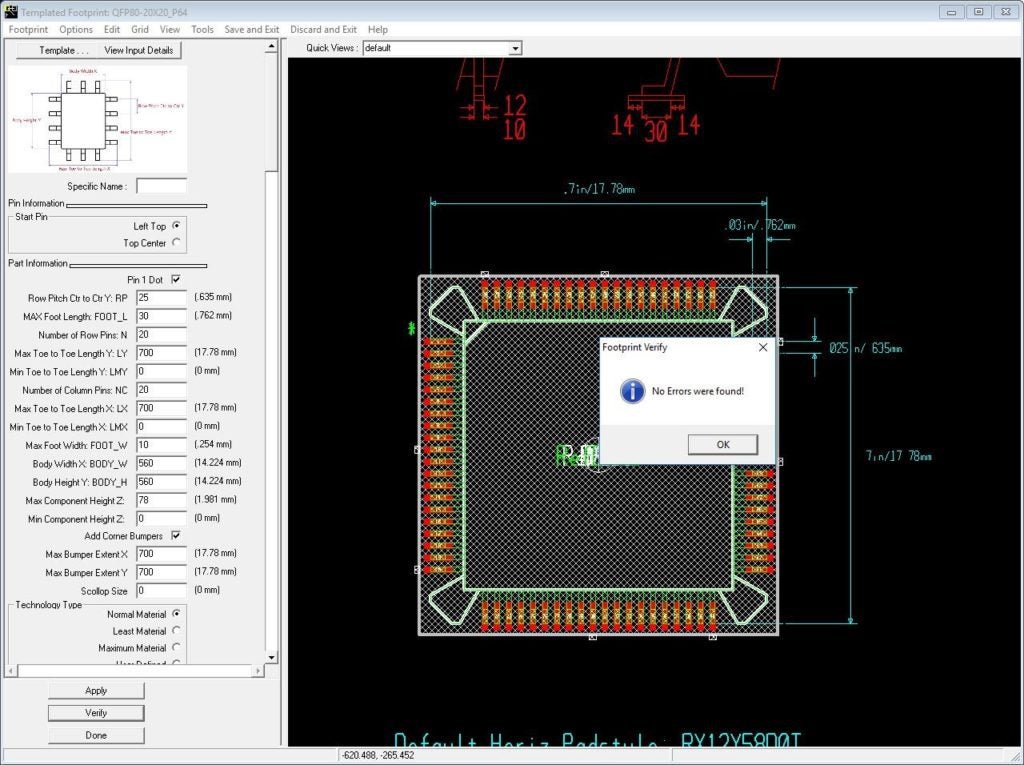Click the MAX Foot Length FOOT_L field
This screenshot has height=765, width=1024.
(161, 316)
